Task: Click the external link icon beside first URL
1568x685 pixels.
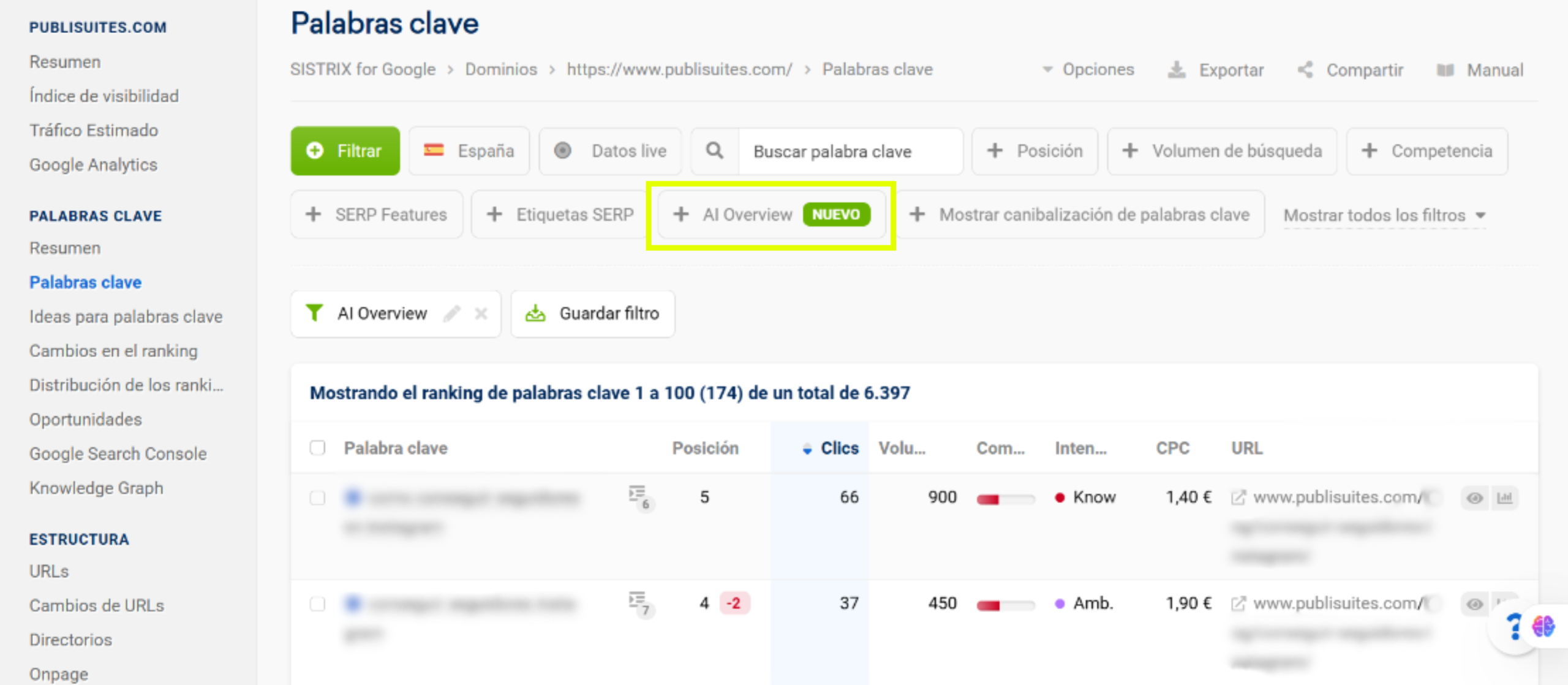Action: (1238, 498)
